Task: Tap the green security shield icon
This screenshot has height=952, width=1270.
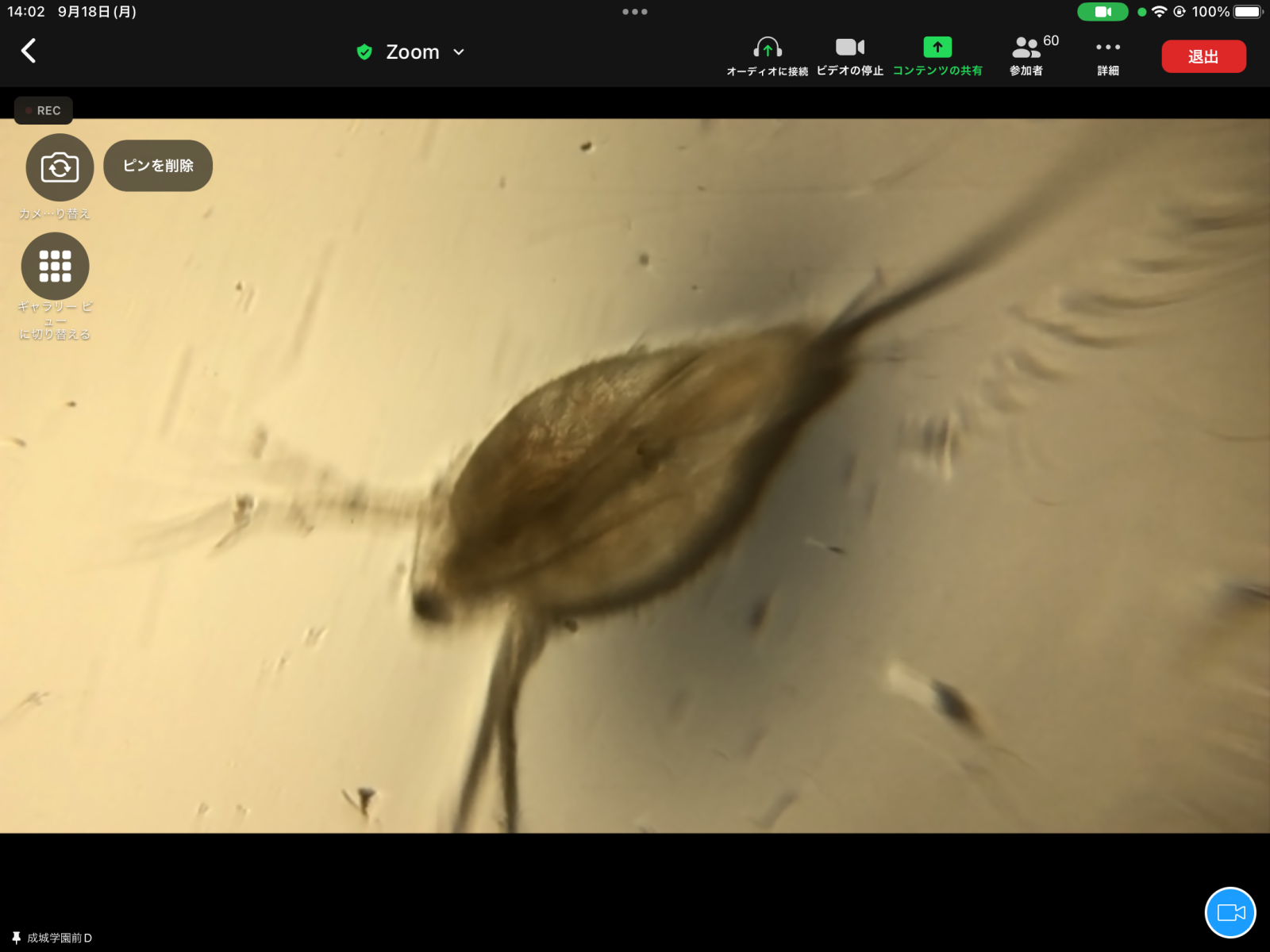Action: [364, 52]
